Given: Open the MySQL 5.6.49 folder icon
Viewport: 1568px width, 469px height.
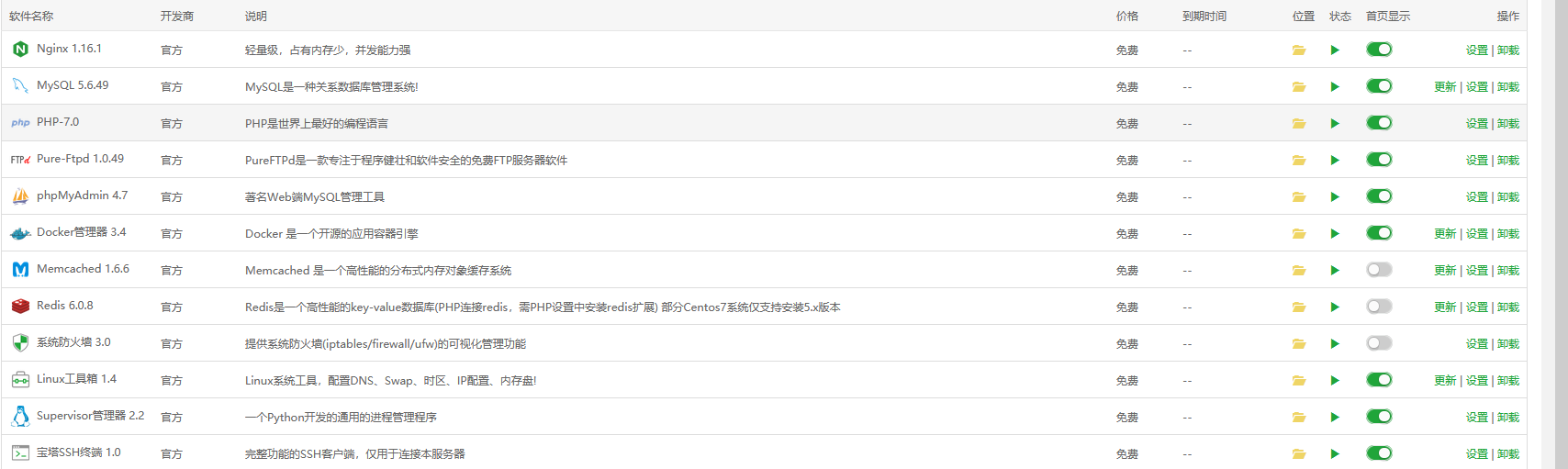Looking at the screenshot, I should coord(1299,86).
